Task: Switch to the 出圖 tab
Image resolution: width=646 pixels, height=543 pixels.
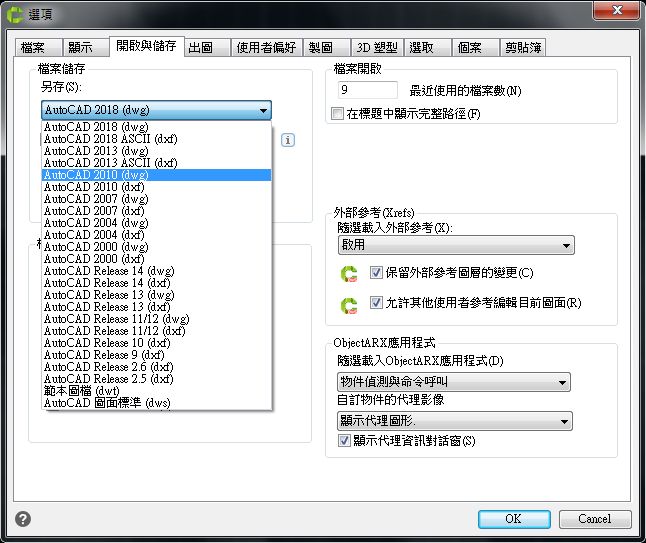Action: pyautogui.click(x=207, y=47)
